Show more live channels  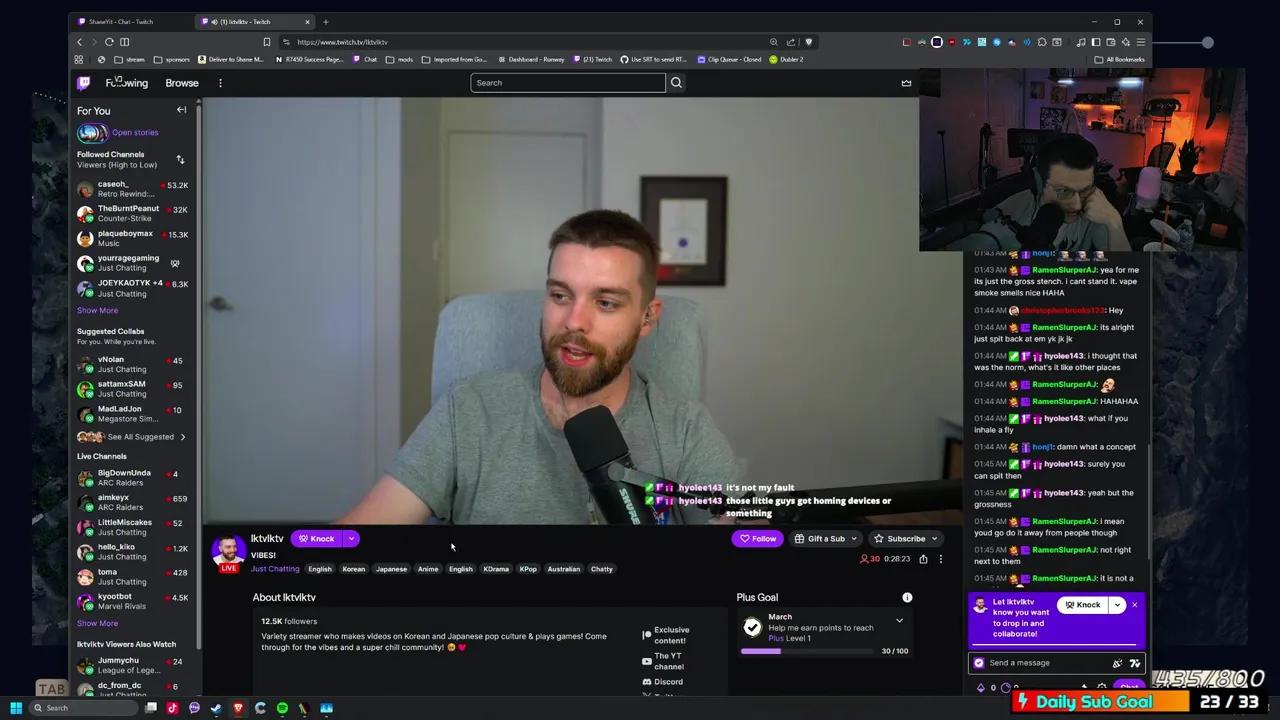tap(97, 623)
